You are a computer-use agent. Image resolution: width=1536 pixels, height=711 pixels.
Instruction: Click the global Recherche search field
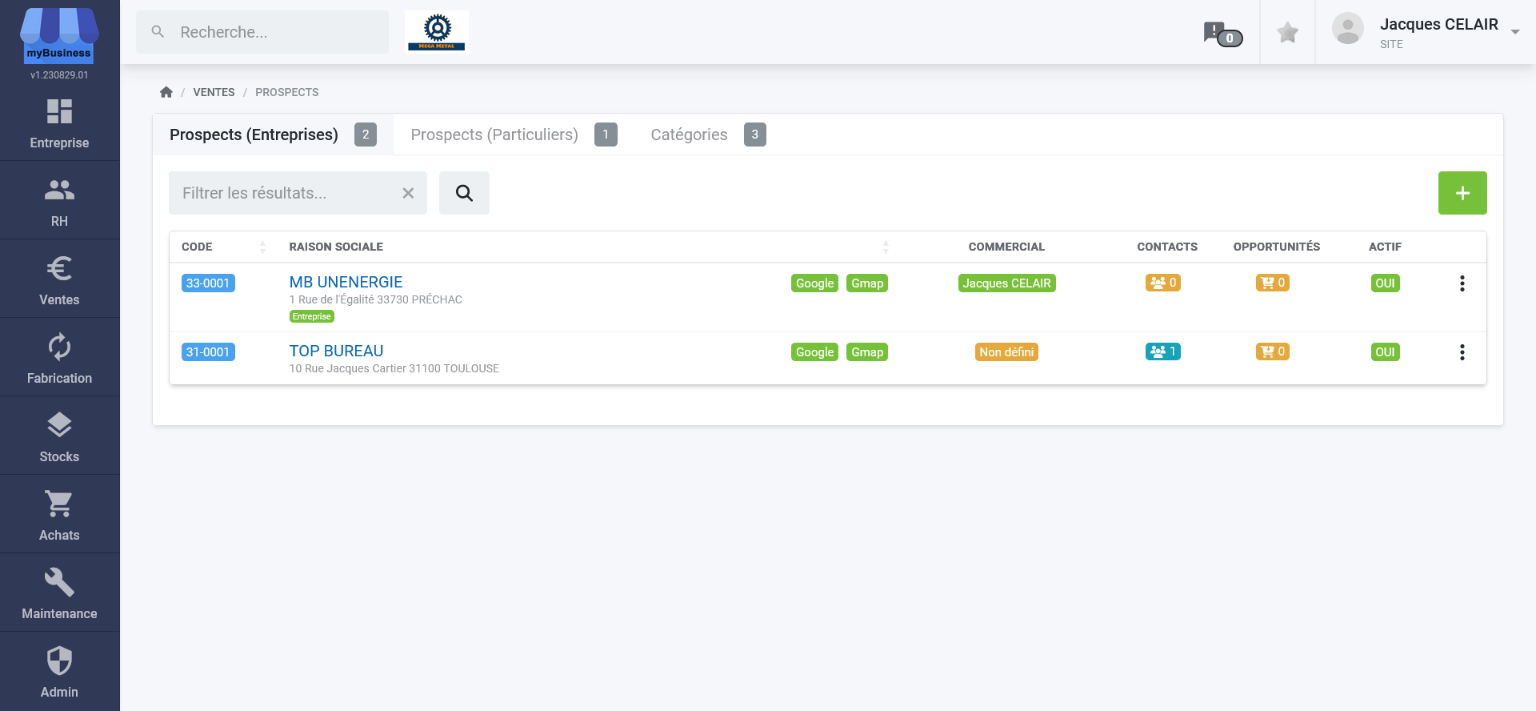point(262,32)
